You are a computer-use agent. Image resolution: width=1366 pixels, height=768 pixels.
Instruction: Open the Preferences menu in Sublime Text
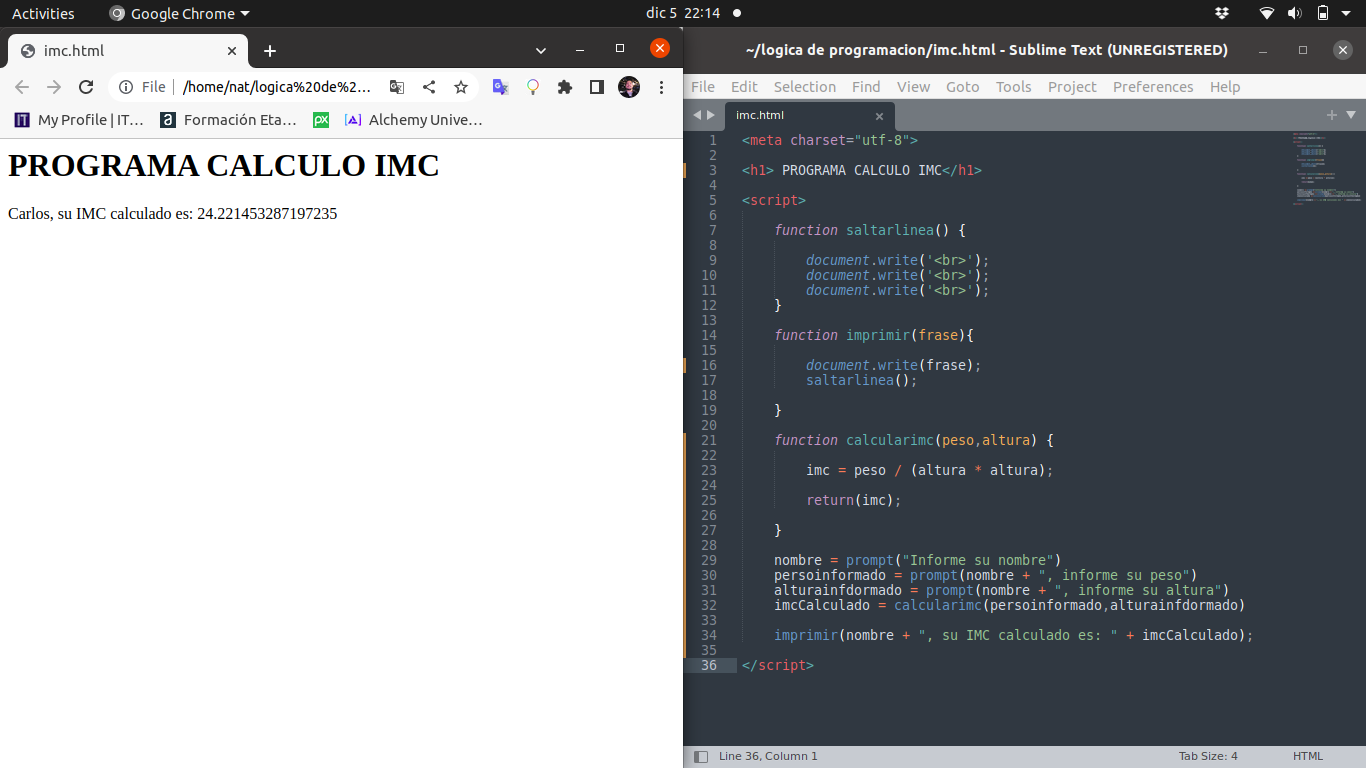1153,87
